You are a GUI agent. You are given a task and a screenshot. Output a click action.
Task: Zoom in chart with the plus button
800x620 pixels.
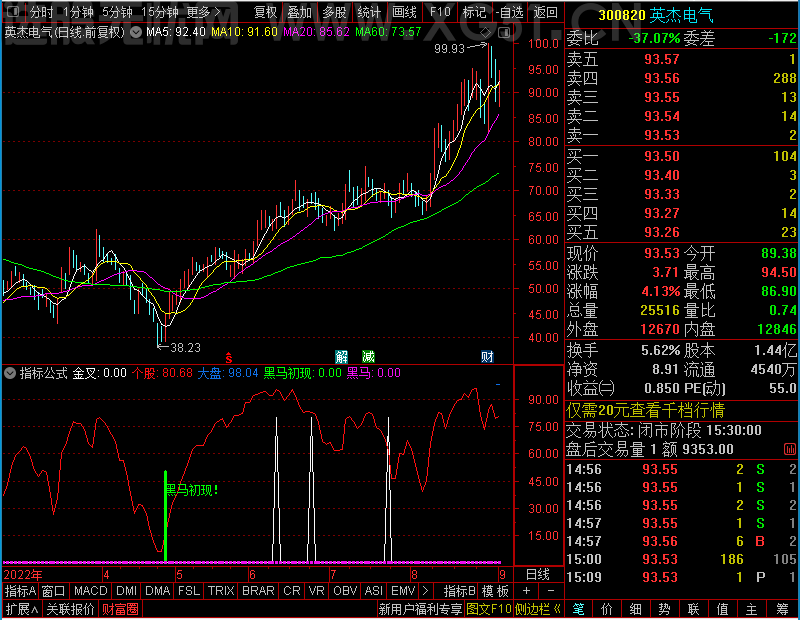click(x=526, y=591)
